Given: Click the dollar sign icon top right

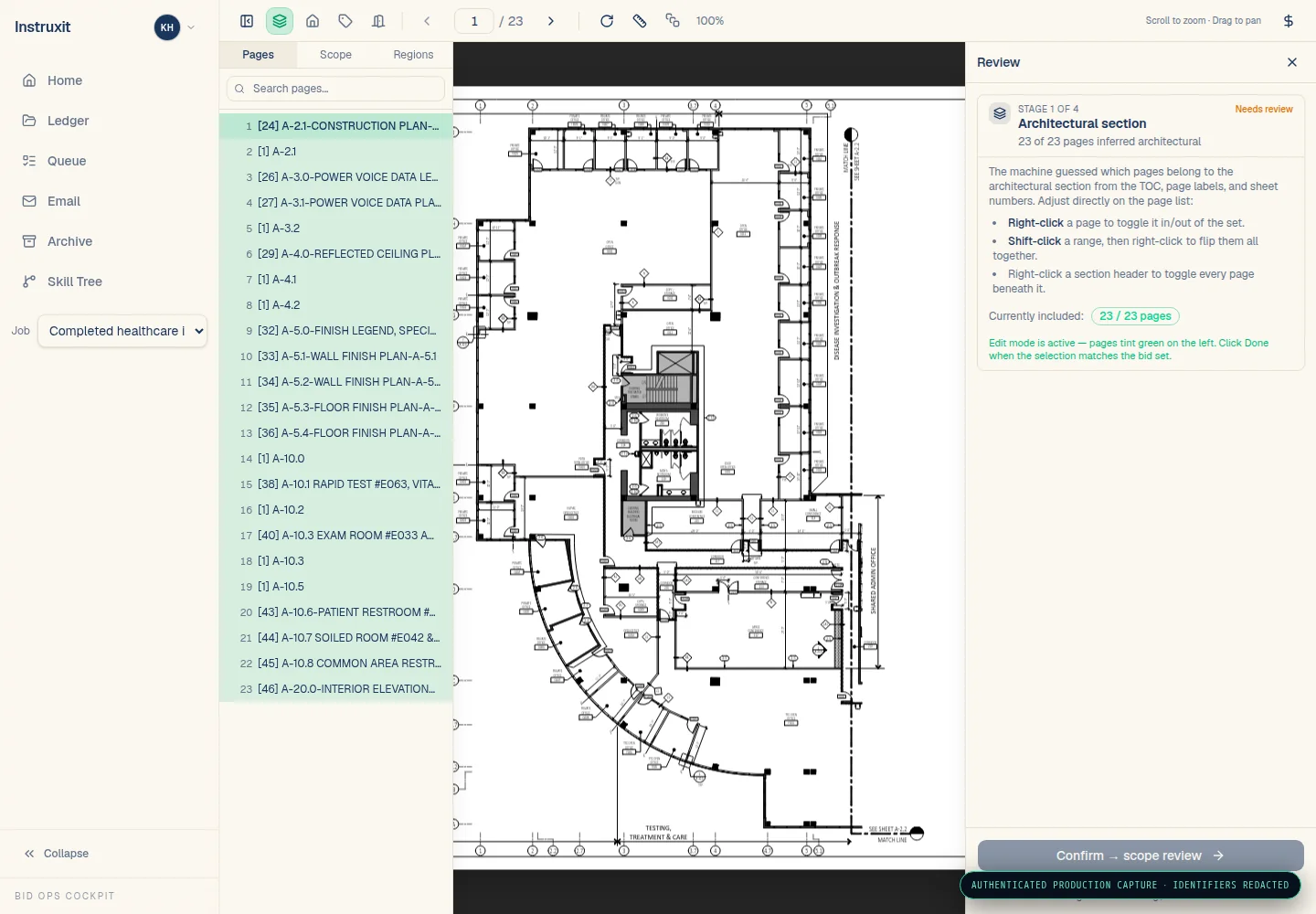Looking at the screenshot, I should click(1289, 21).
